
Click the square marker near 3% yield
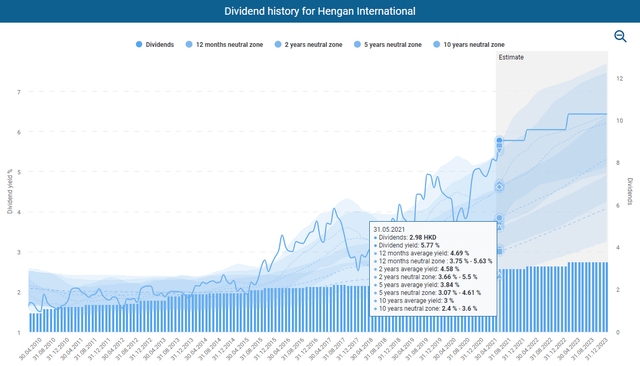click(x=499, y=251)
